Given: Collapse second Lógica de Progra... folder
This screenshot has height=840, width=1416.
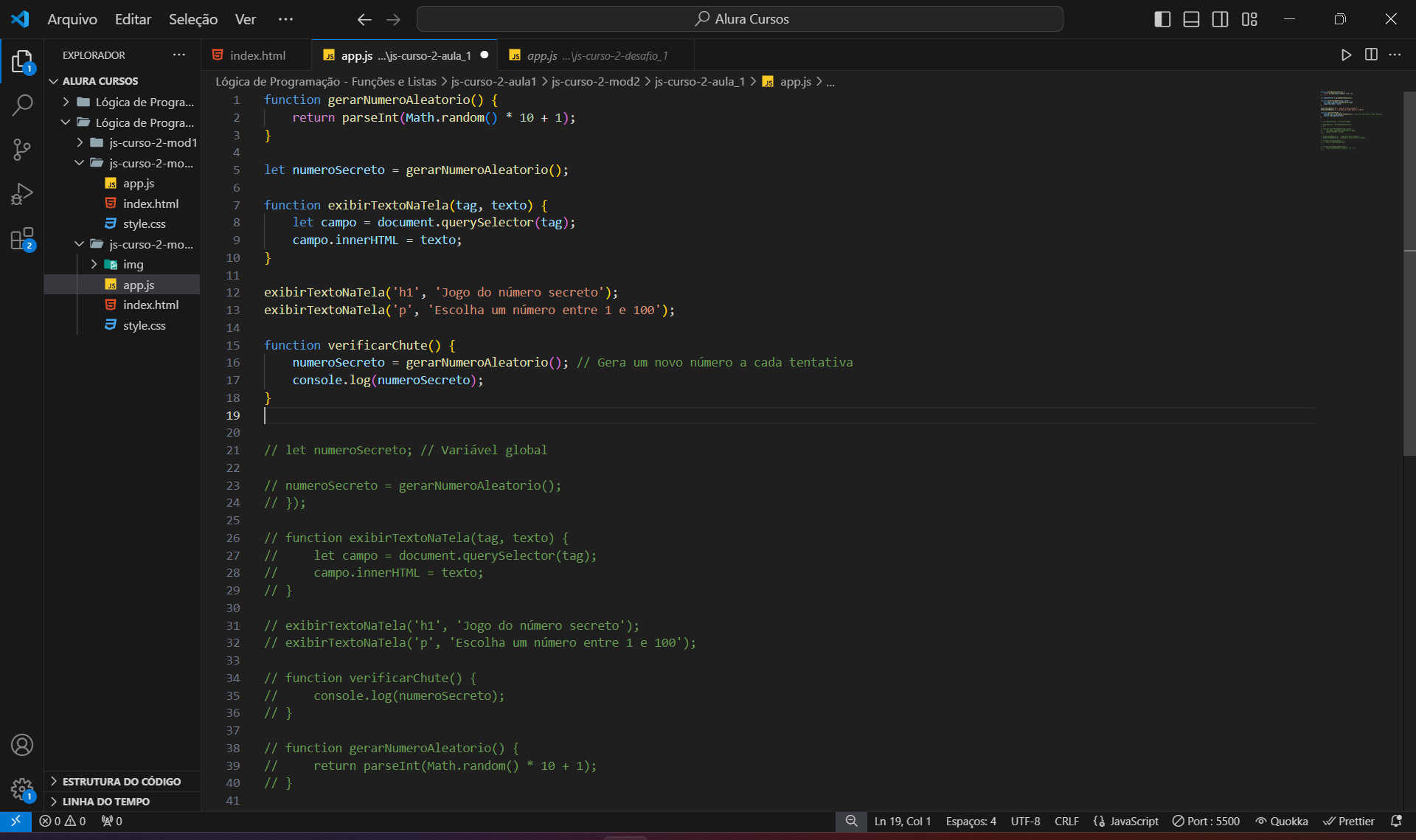Looking at the screenshot, I should (122, 122).
